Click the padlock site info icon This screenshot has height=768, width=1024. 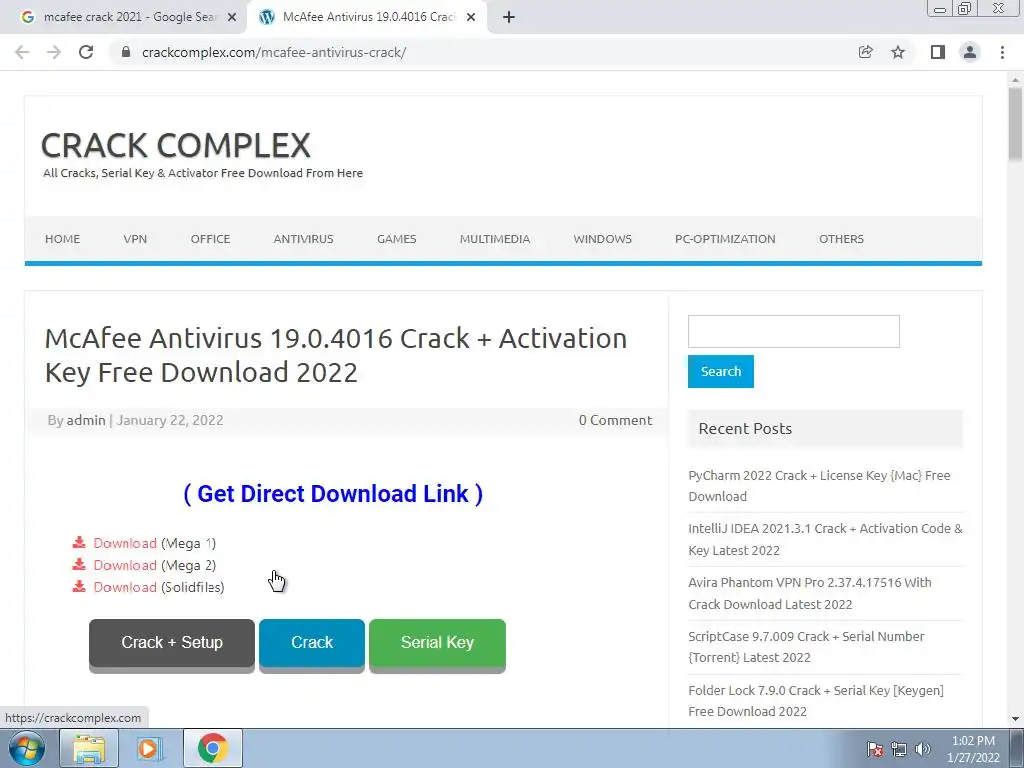click(x=126, y=52)
